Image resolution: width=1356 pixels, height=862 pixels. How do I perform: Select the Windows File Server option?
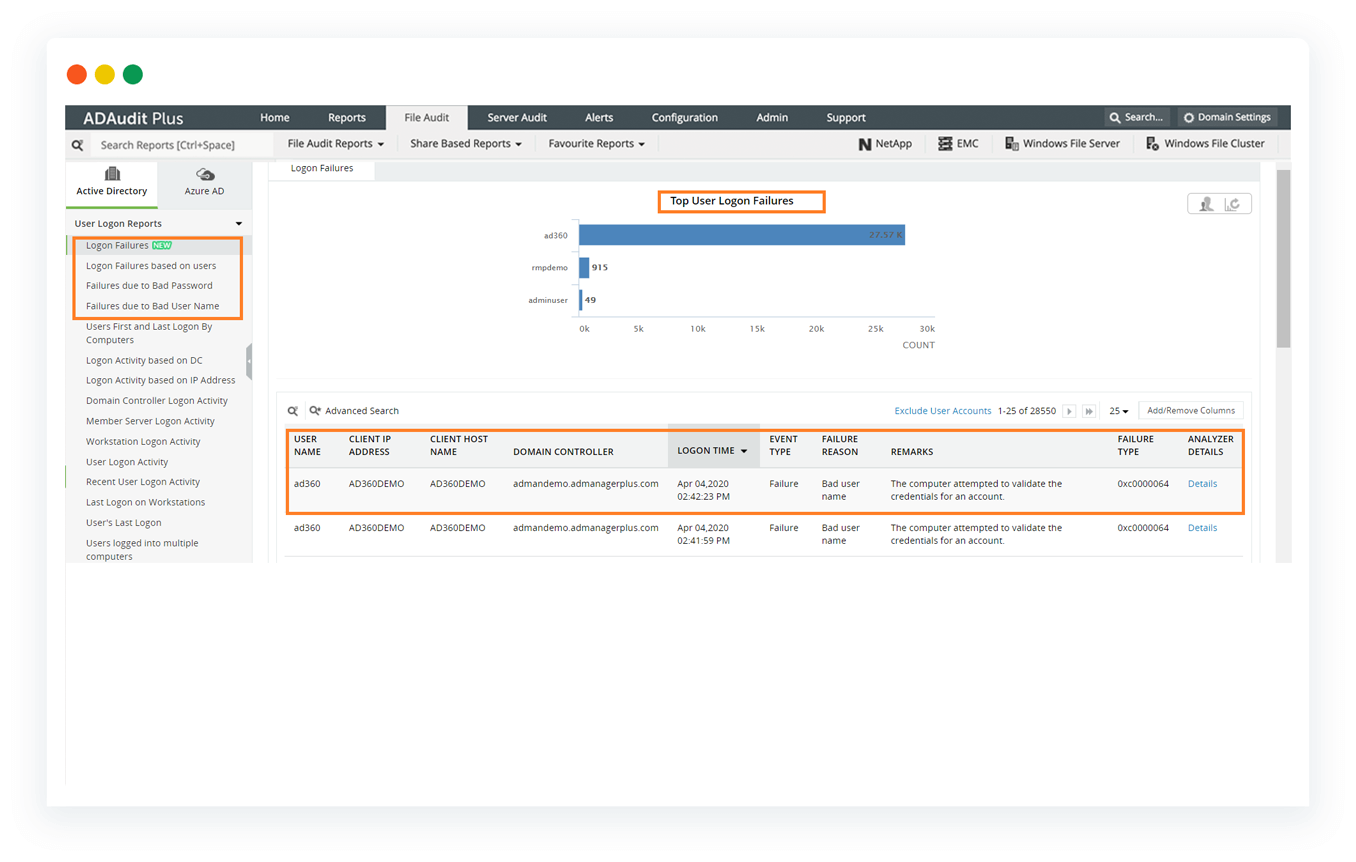(1062, 144)
